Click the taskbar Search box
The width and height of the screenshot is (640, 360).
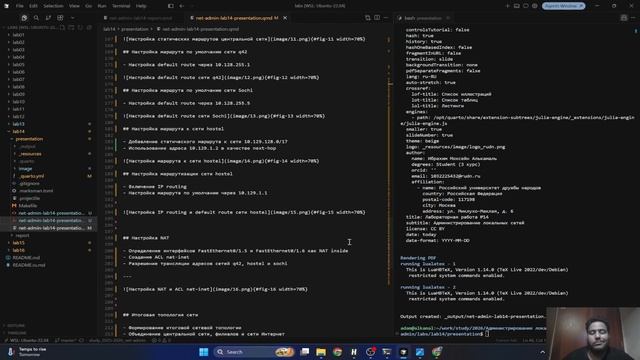coord(253,352)
